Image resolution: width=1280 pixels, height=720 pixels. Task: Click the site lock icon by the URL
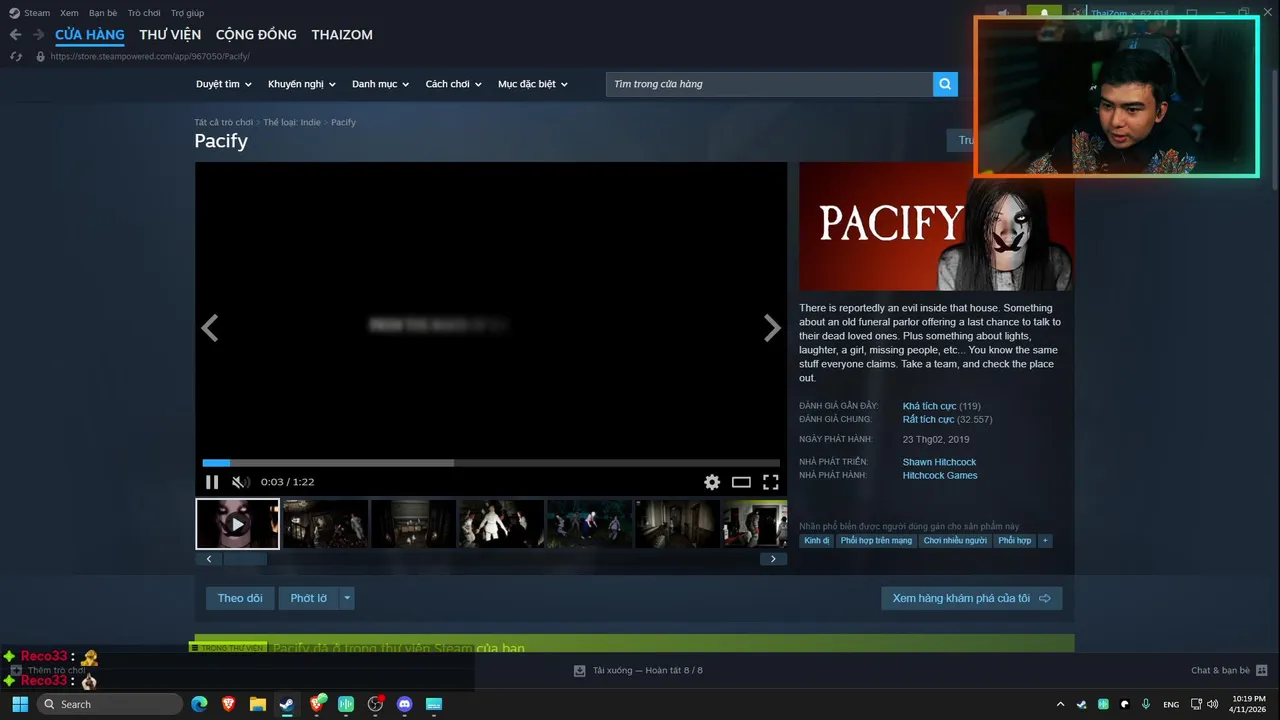pyautogui.click(x=40, y=57)
